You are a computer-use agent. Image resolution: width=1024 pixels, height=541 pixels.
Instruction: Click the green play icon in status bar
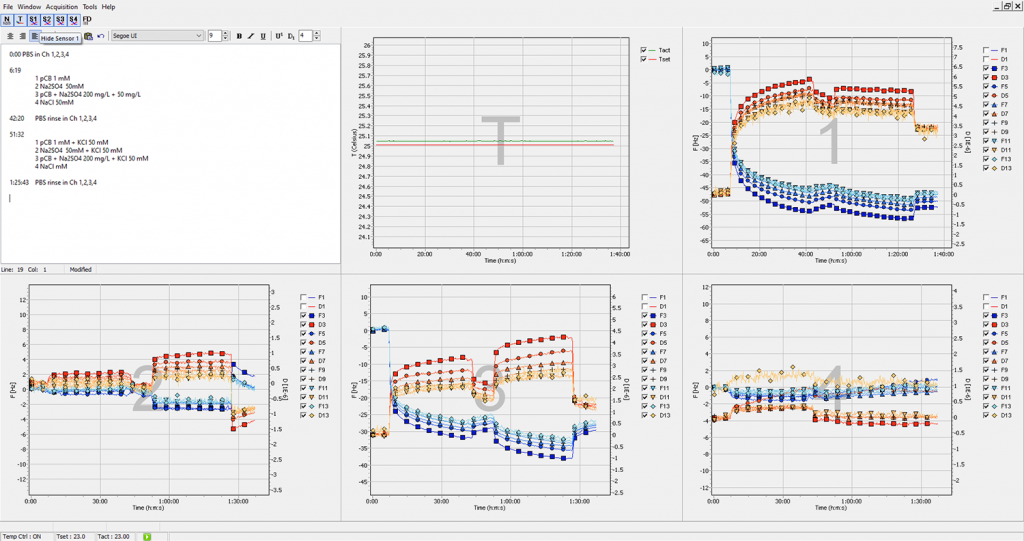pos(147,536)
